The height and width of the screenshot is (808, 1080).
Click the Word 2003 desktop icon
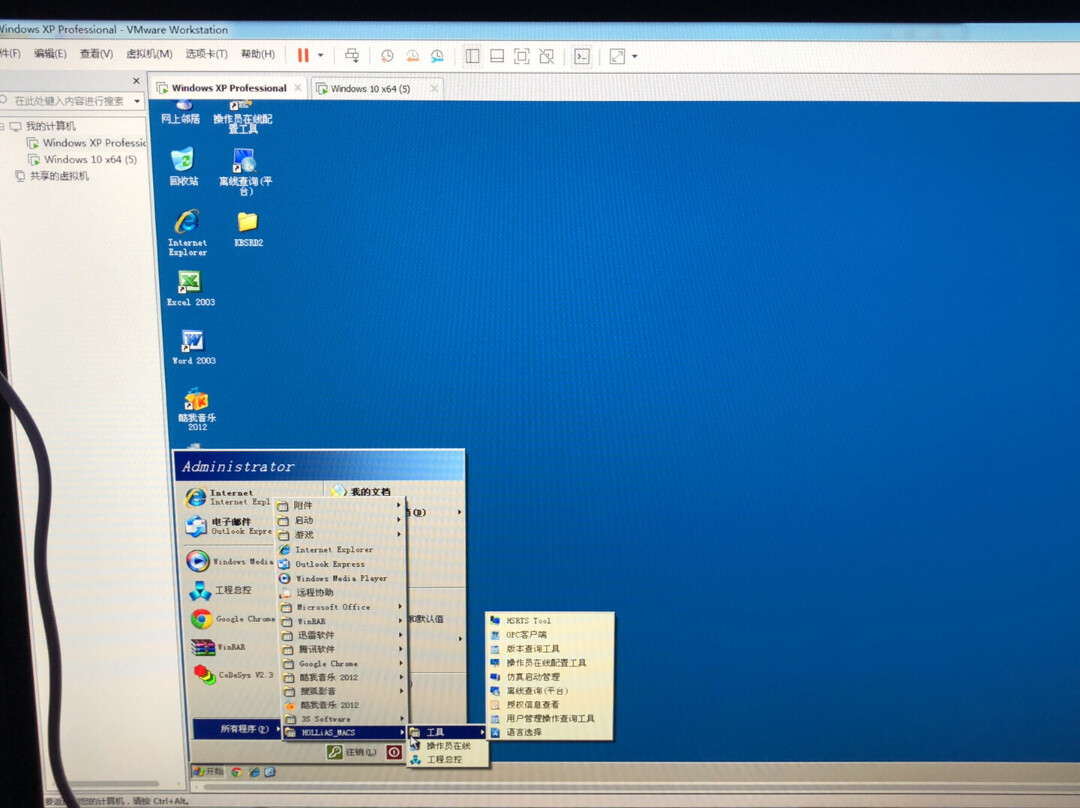pos(193,346)
